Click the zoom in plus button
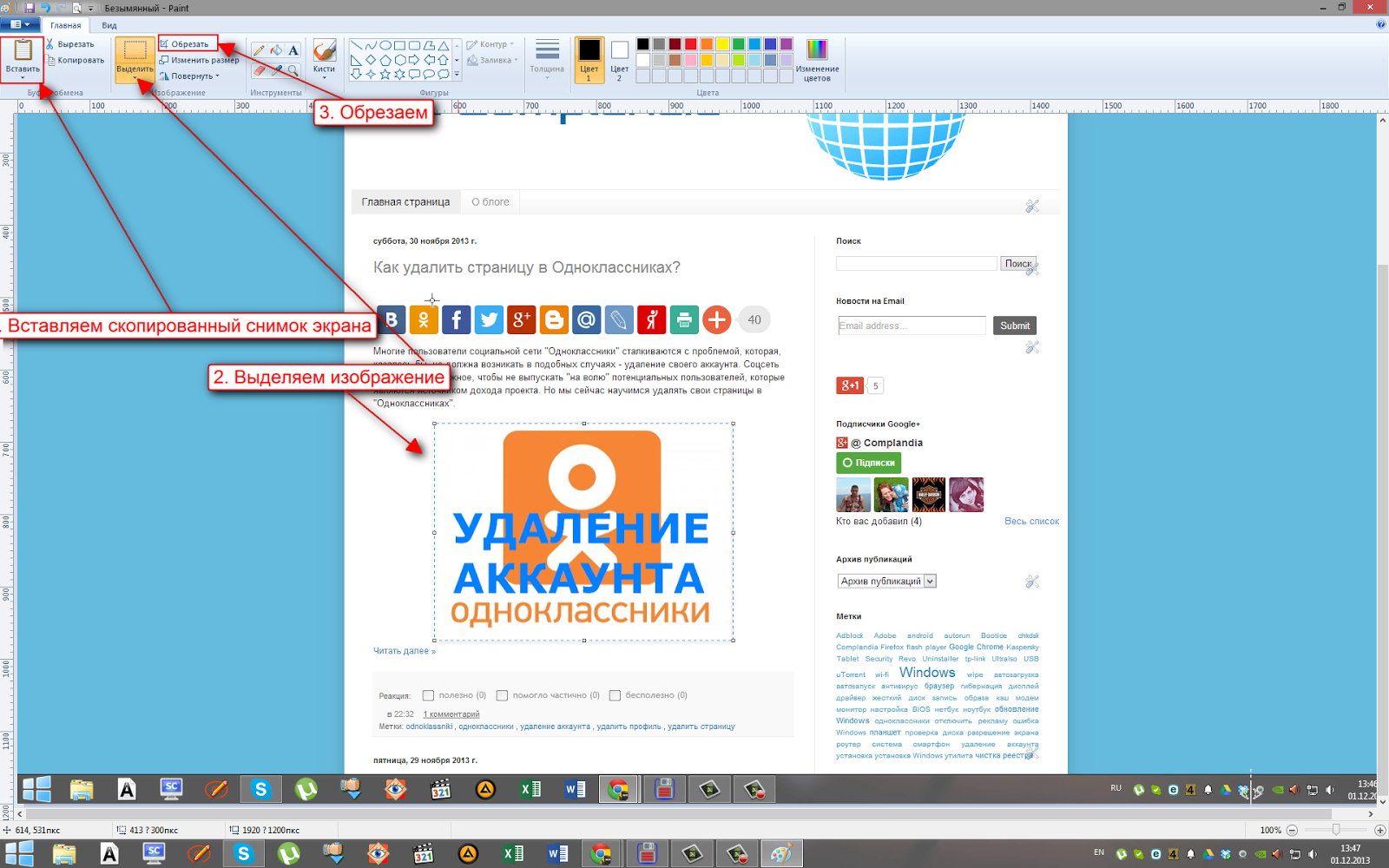The image size is (1389, 868). tap(1379, 830)
